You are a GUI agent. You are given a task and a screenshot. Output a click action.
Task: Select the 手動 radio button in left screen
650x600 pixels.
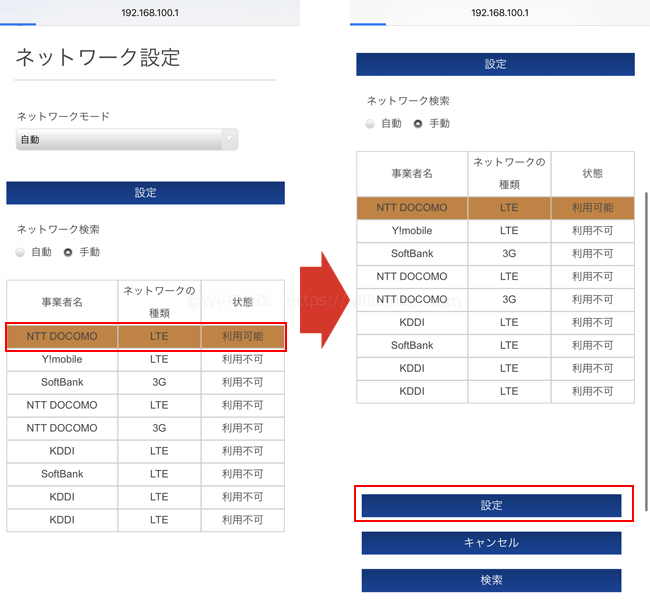coord(68,252)
